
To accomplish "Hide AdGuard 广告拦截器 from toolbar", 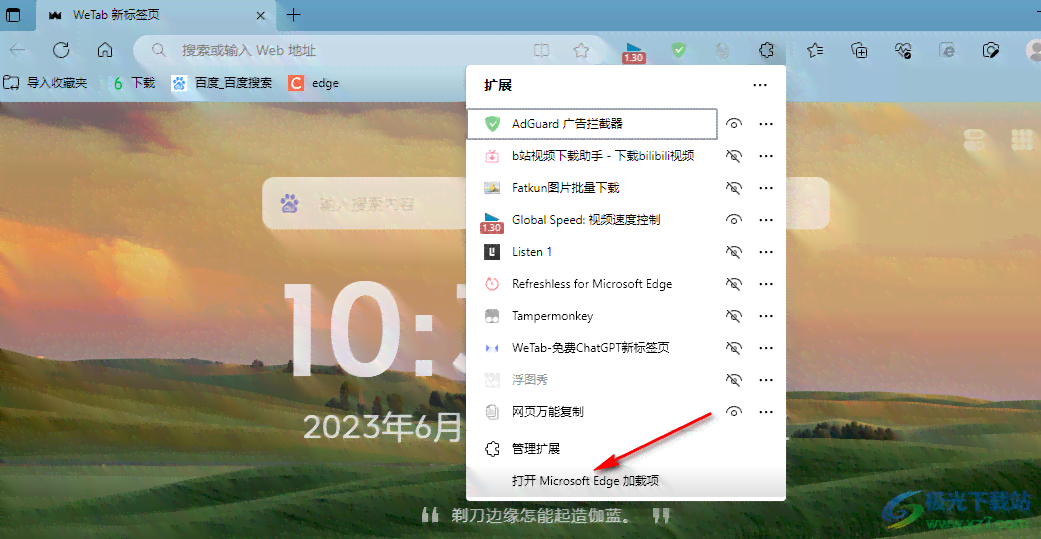I will [734, 123].
